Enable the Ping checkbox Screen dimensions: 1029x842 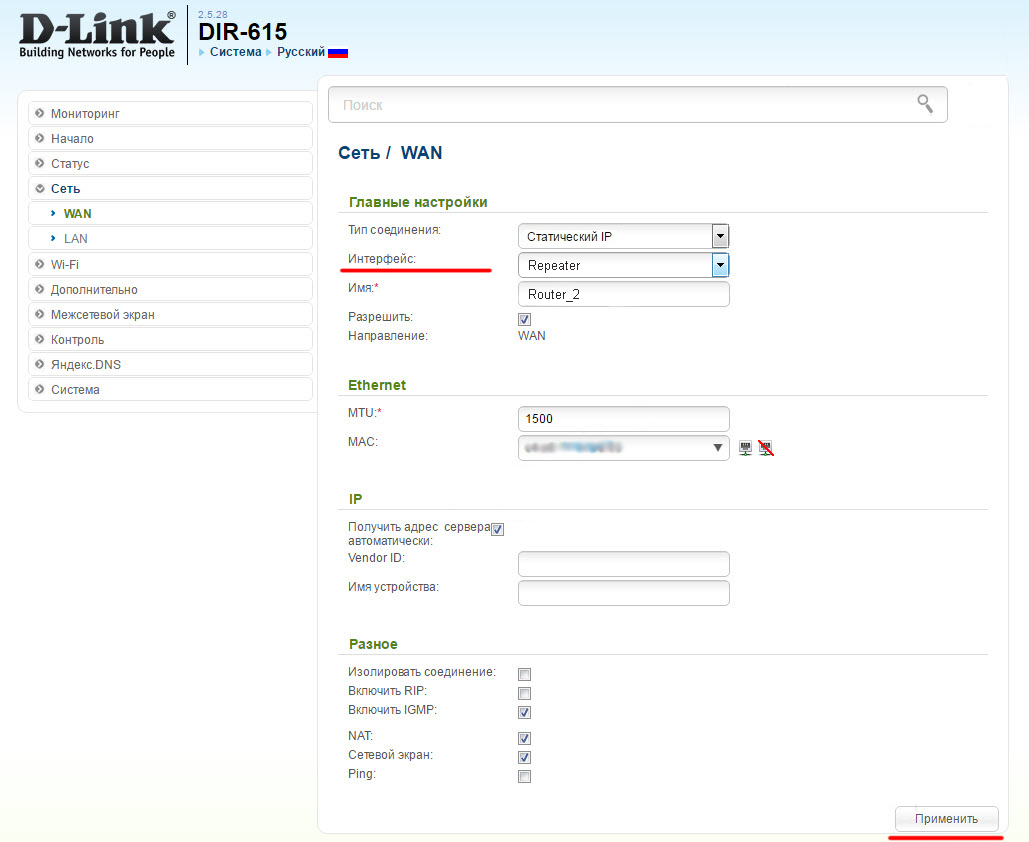click(524, 776)
